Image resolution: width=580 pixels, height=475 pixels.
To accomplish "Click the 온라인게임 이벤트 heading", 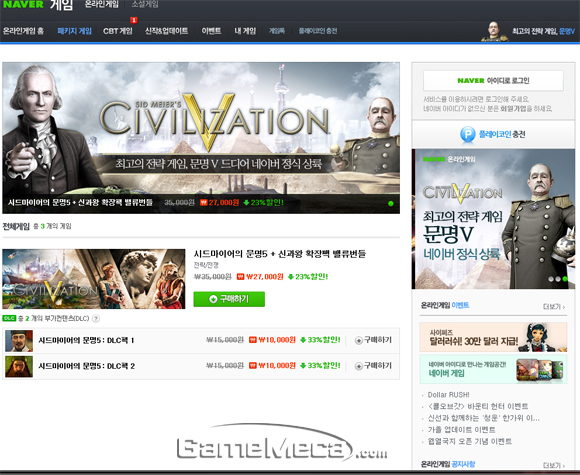I will pos(445,306).
